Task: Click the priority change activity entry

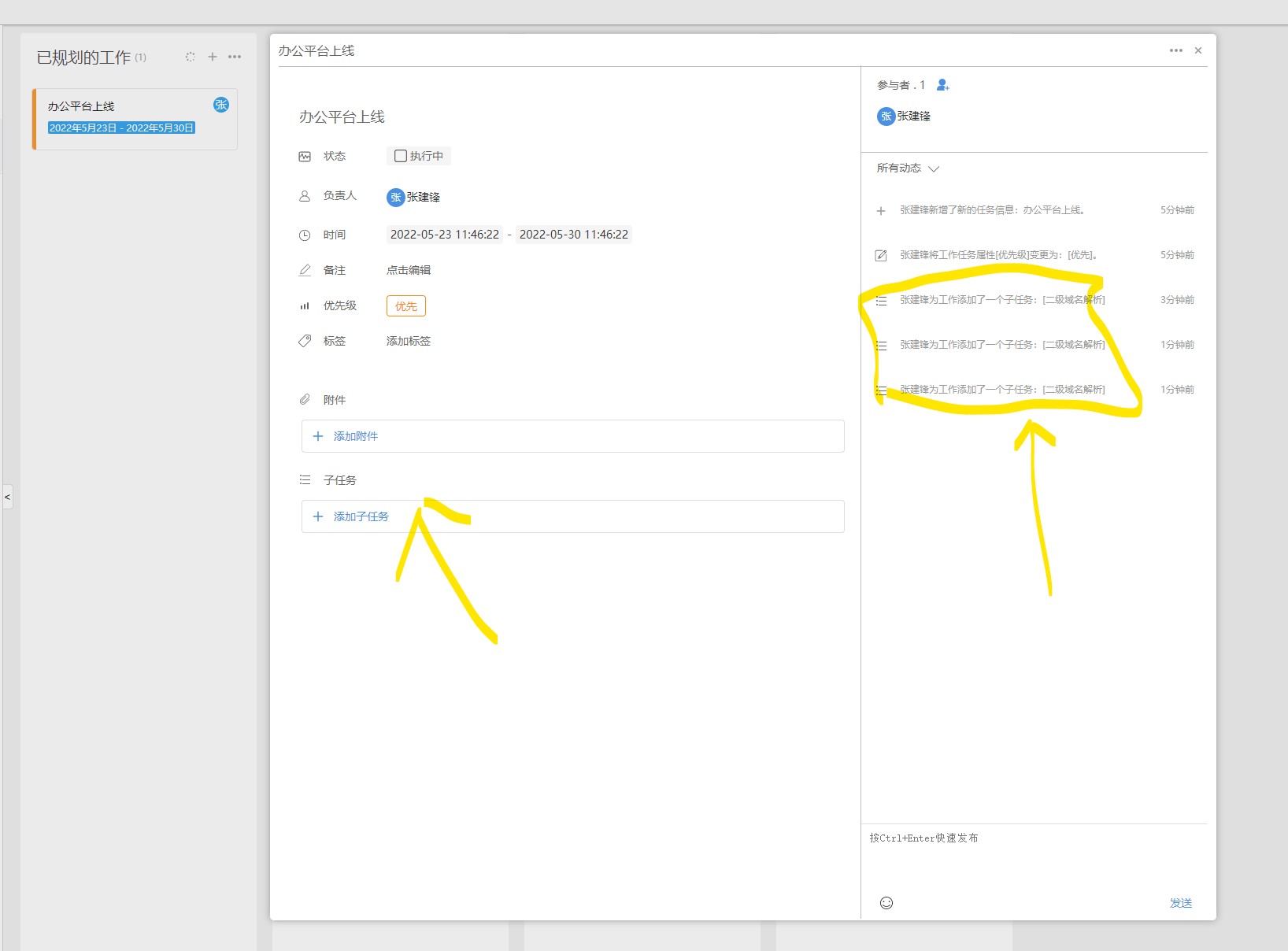Action: coord(1034,255)
